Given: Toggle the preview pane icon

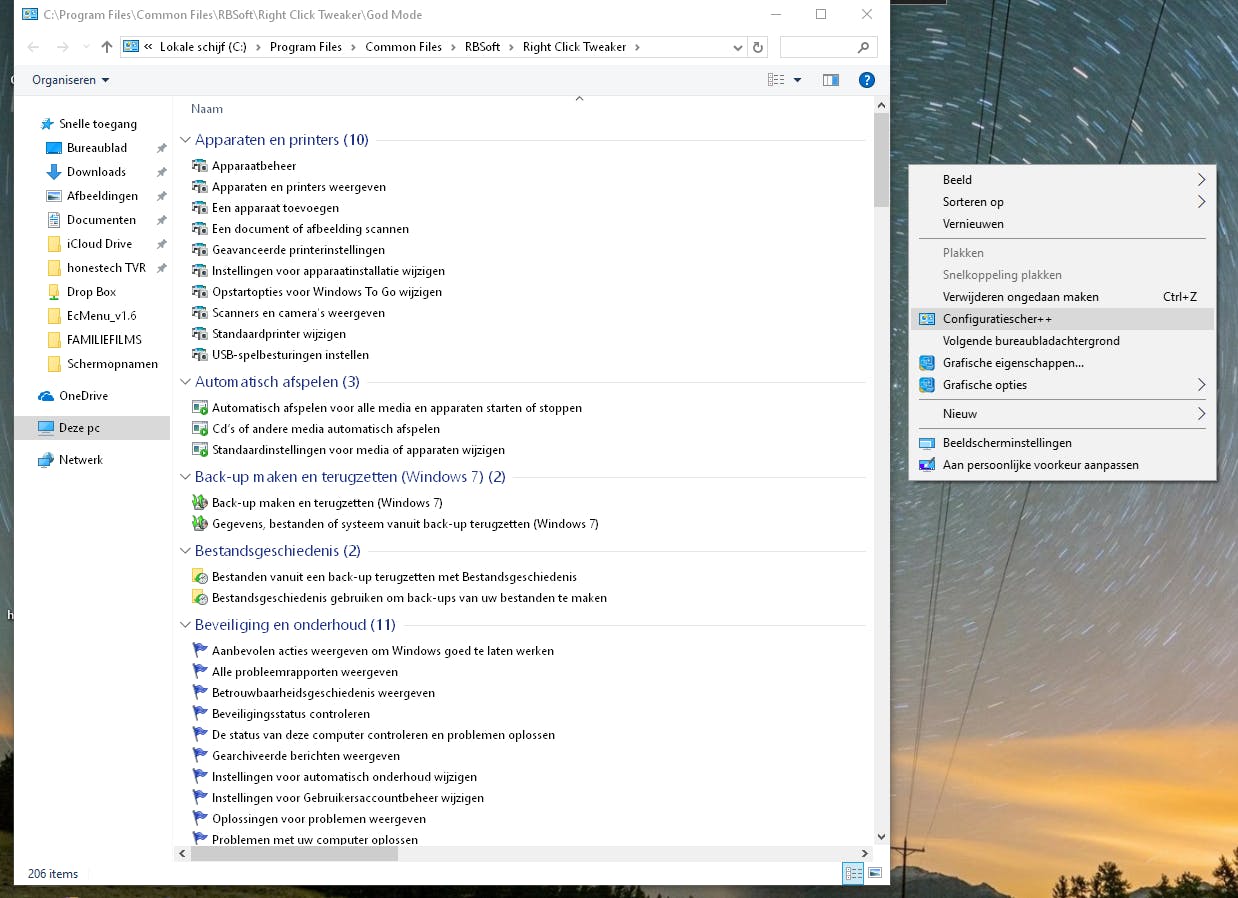Looking at the screenshot, I should [830, 80].
